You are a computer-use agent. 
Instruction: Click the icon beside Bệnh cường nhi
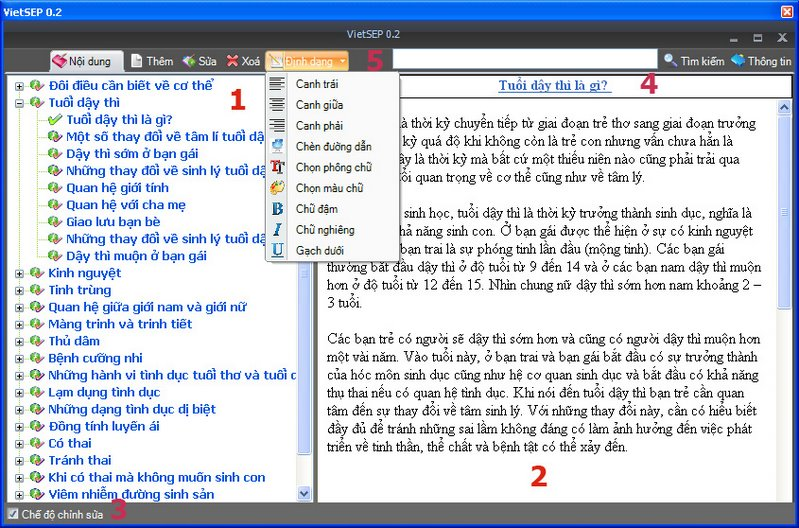tap(37, 358)
